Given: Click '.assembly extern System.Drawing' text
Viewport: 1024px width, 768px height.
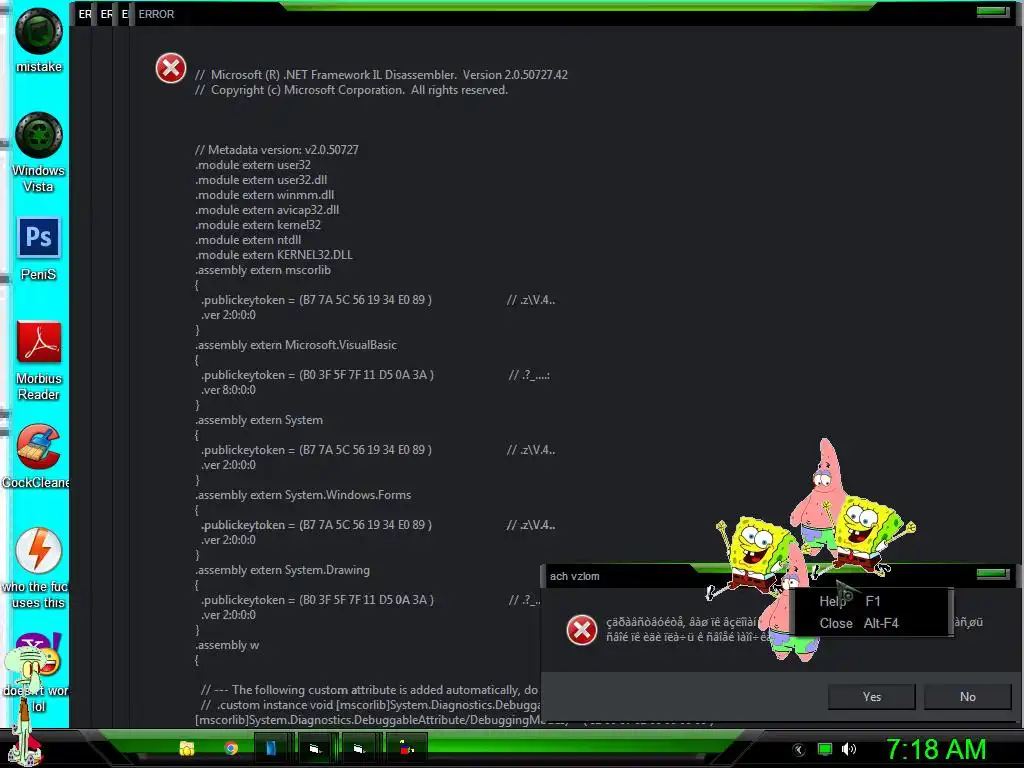Looking at the screenshot, I should [282, 570].
